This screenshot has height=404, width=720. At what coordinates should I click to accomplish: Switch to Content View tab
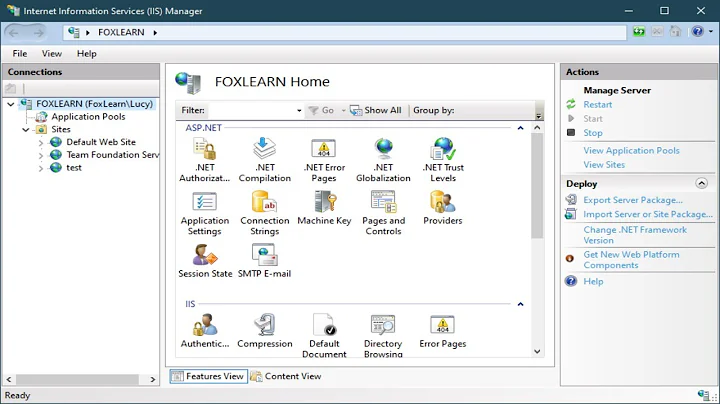(x=286, y=376)
